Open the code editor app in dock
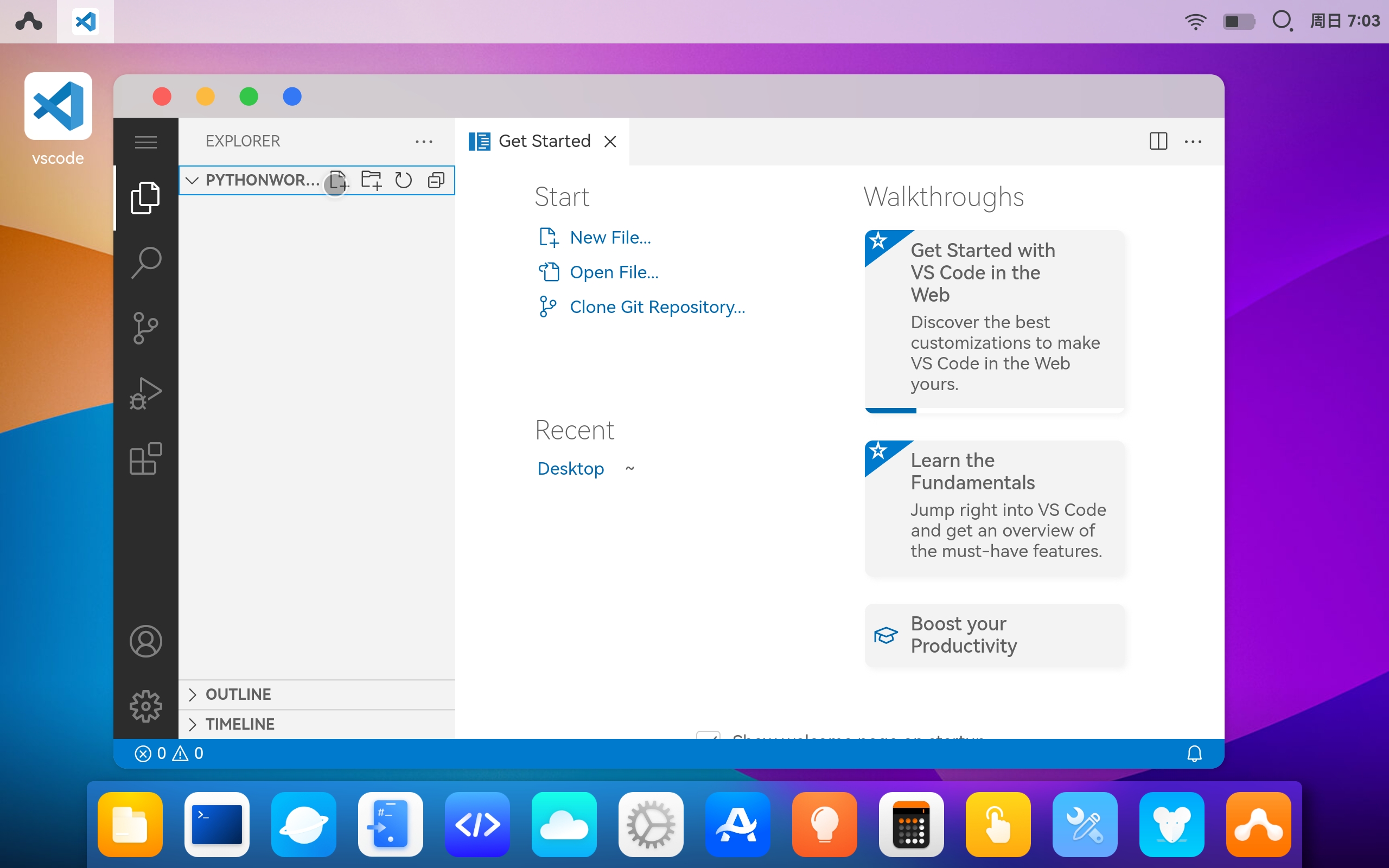Viewport: 1389px width, 868px height. pyautogui.click(x=477, y=825)
